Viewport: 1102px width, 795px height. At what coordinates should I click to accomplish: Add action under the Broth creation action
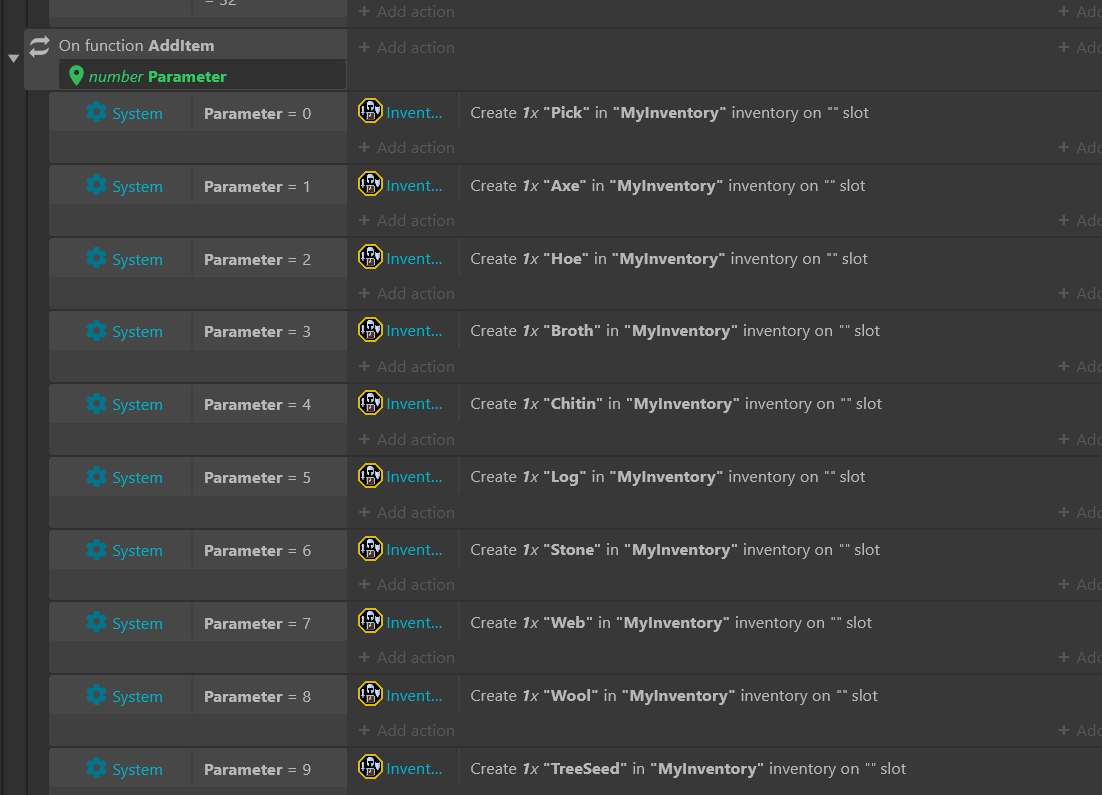tap(407, 367)
